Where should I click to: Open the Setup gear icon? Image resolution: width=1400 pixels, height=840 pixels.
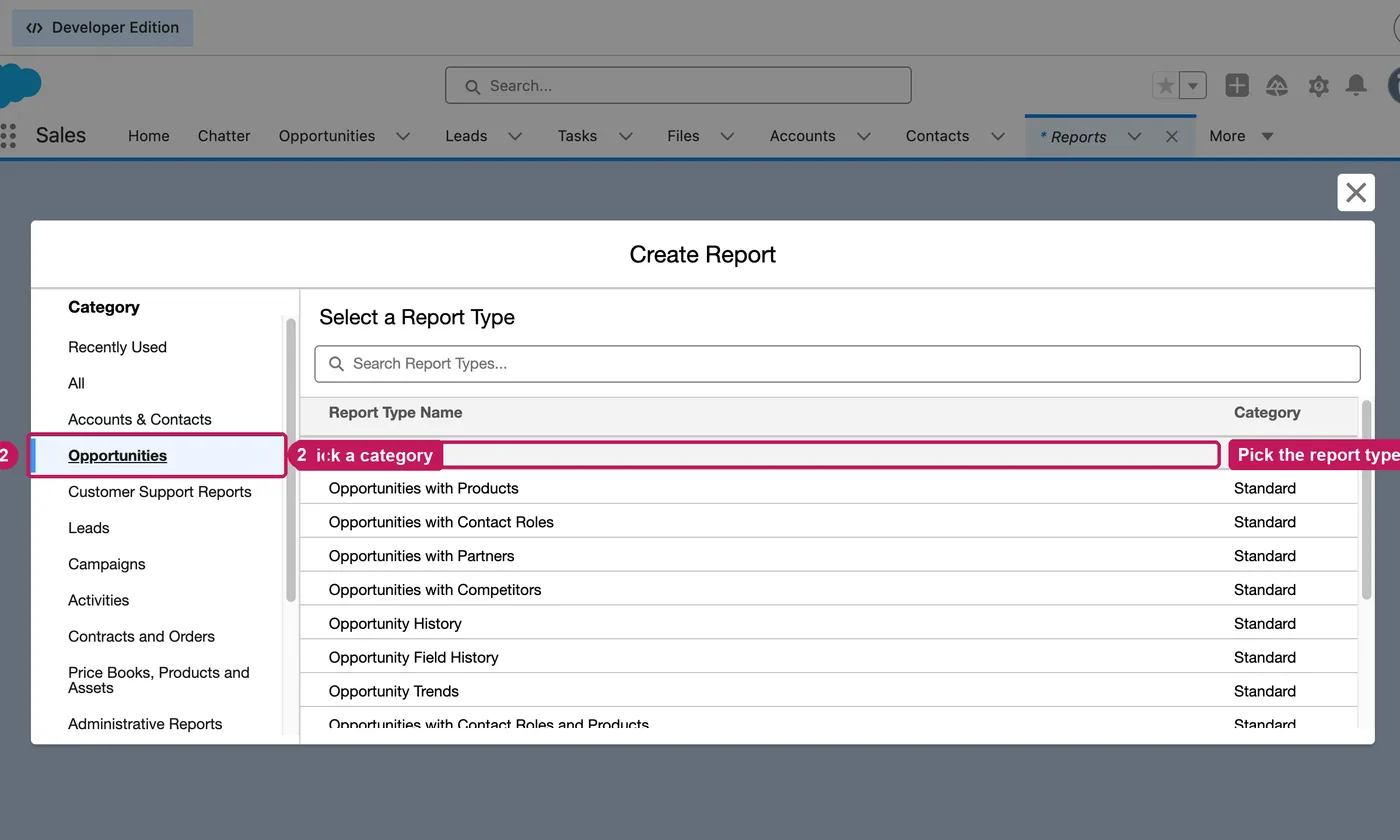pos(1318,86)
